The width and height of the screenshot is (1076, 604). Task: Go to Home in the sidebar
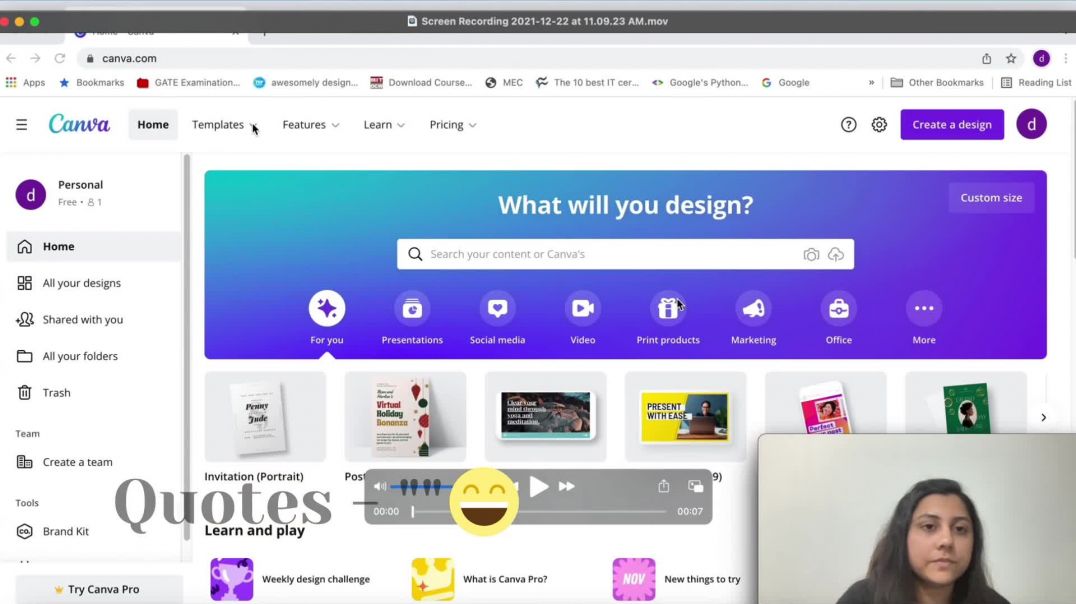[93, 246]
